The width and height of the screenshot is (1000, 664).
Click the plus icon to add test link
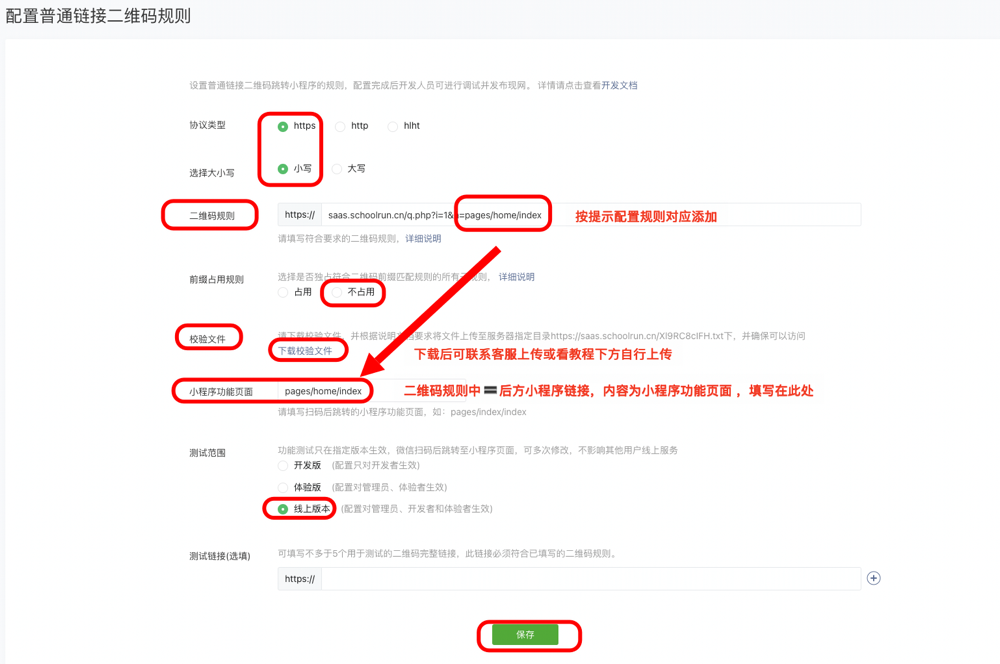pyautogui.click(x=873, y=577)
